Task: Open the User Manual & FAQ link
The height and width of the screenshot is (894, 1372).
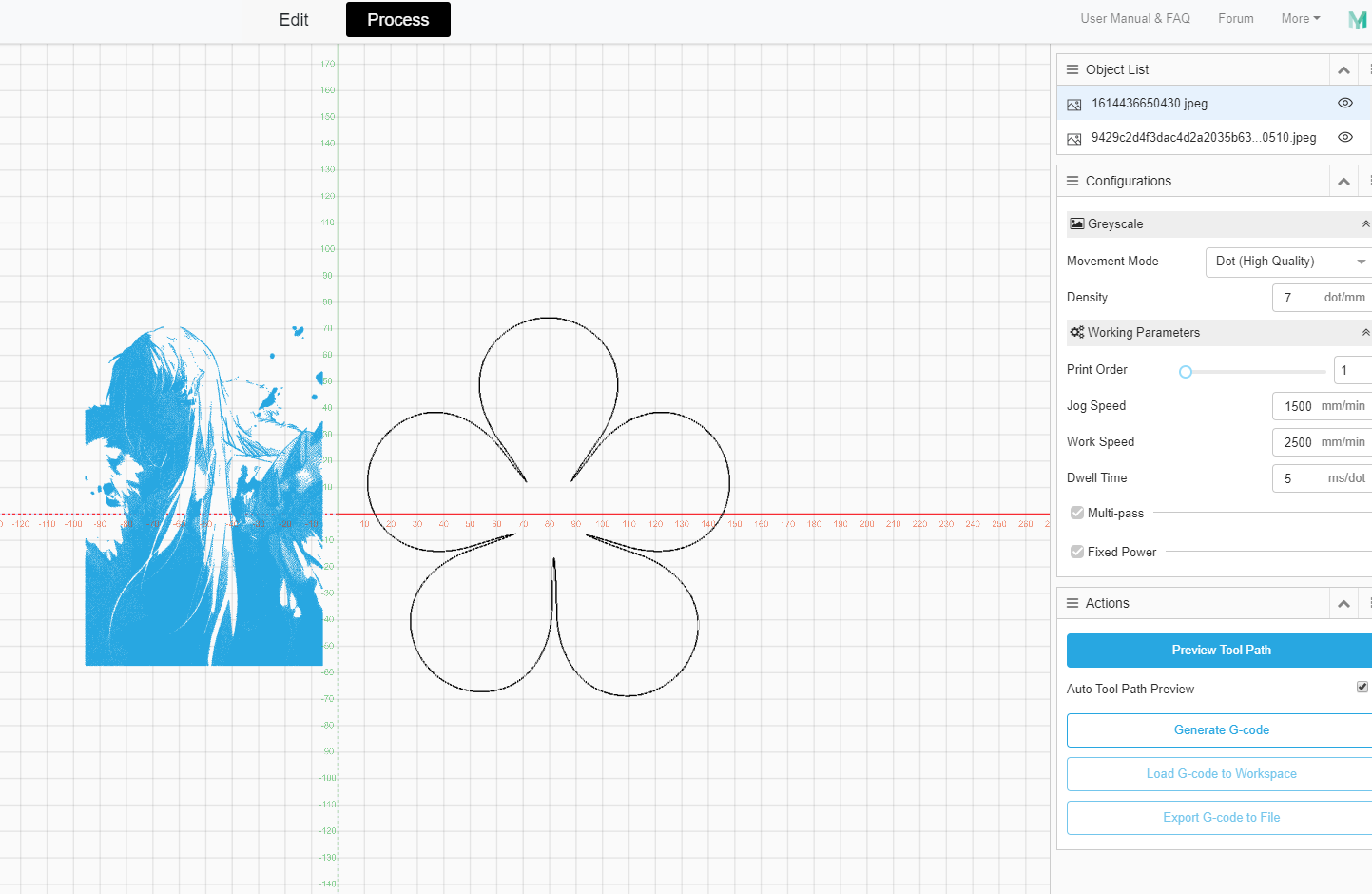Action: [1135, 18]
